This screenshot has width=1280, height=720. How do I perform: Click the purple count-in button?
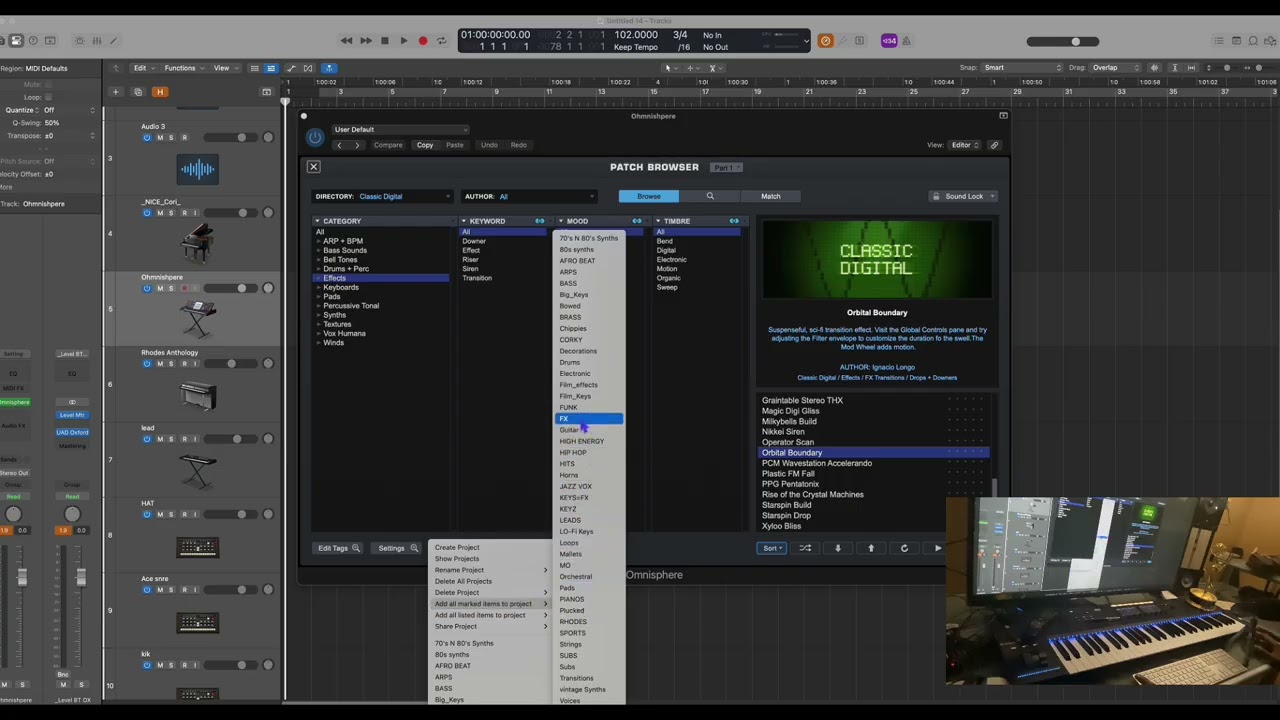[x=889, y=41]
